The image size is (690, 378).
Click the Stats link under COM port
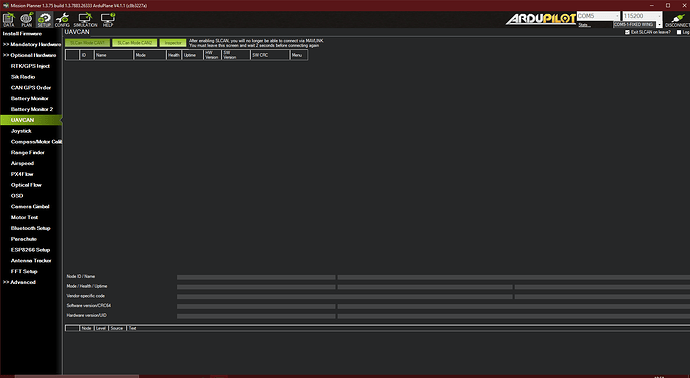click(x=584, y=25)
